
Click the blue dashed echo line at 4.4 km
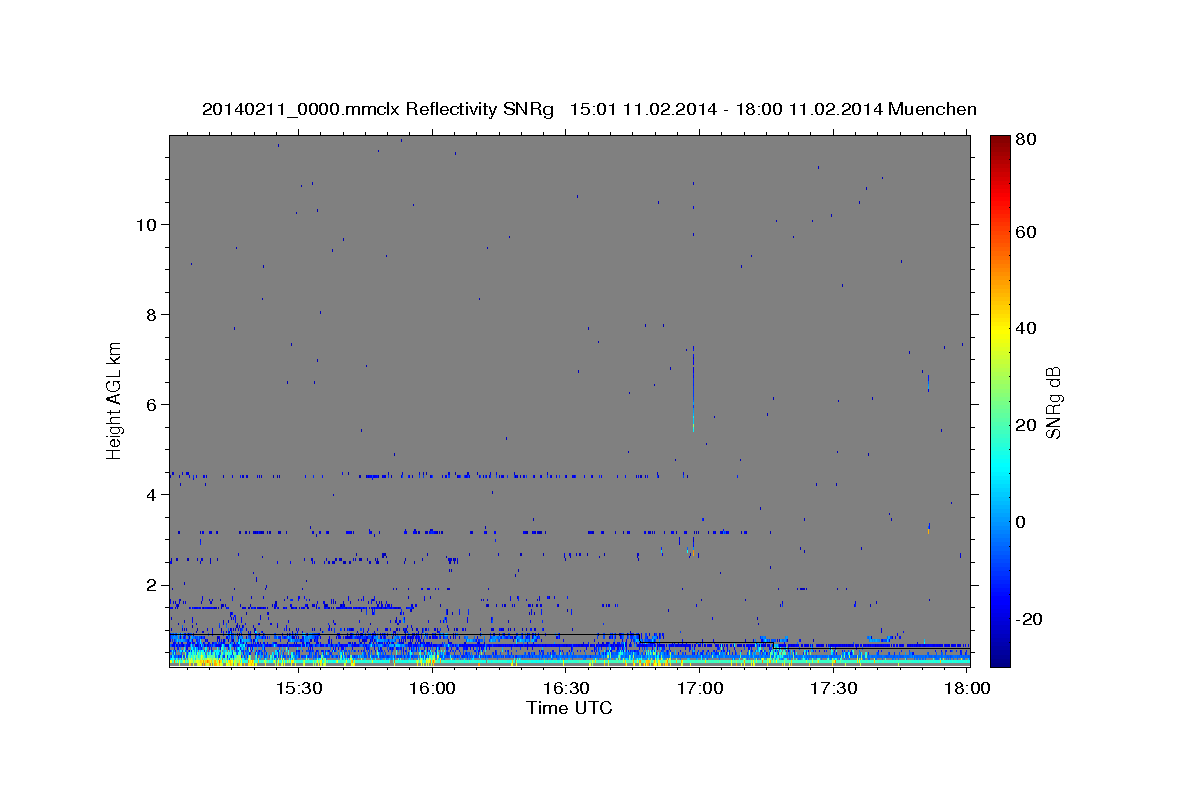click(x=430, y=475)
